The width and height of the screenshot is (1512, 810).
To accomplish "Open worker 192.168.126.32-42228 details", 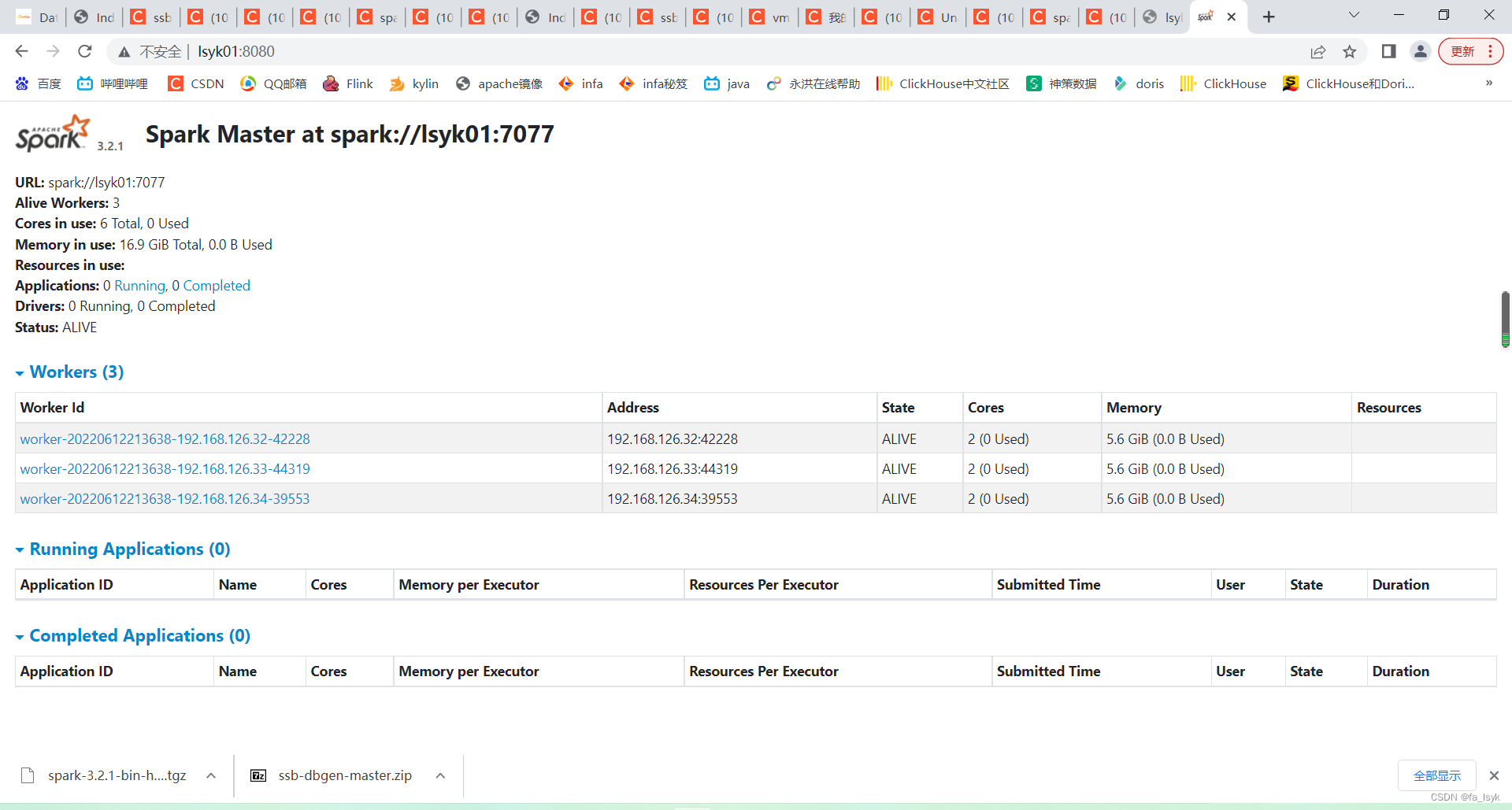I will coord(165,439).
